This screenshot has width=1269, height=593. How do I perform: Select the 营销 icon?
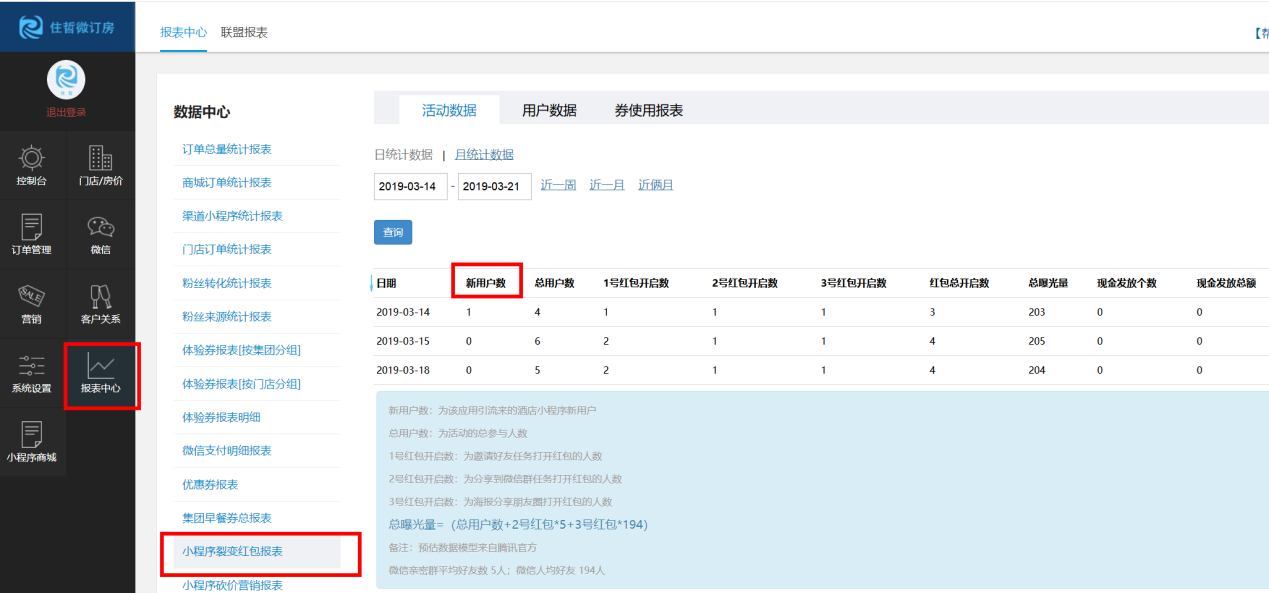(x=31, y=305)
